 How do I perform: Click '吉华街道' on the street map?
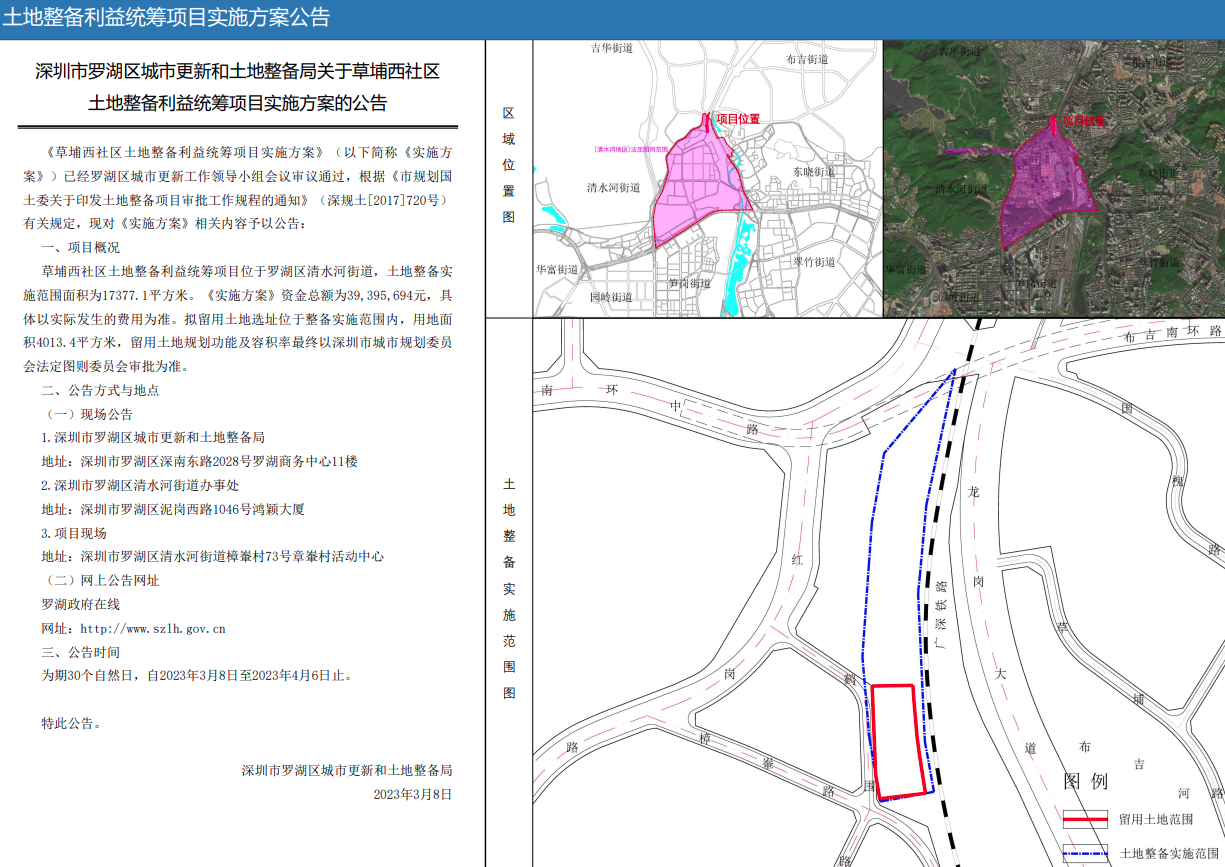(612, 48)
